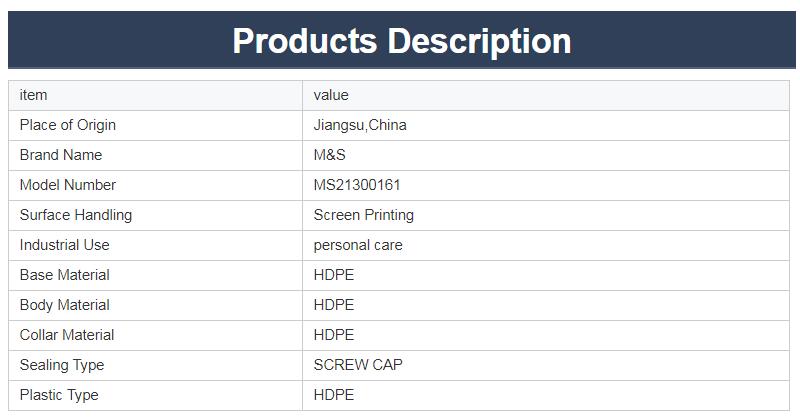Select the Brand Name row label
Image resolution: width=800 pixels, height=417 pixels.
pyautogui.click(x=61, y=155)
